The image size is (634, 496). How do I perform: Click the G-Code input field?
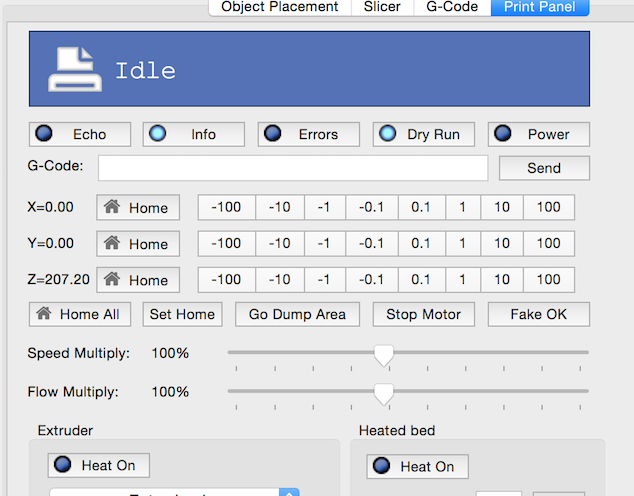293,168
